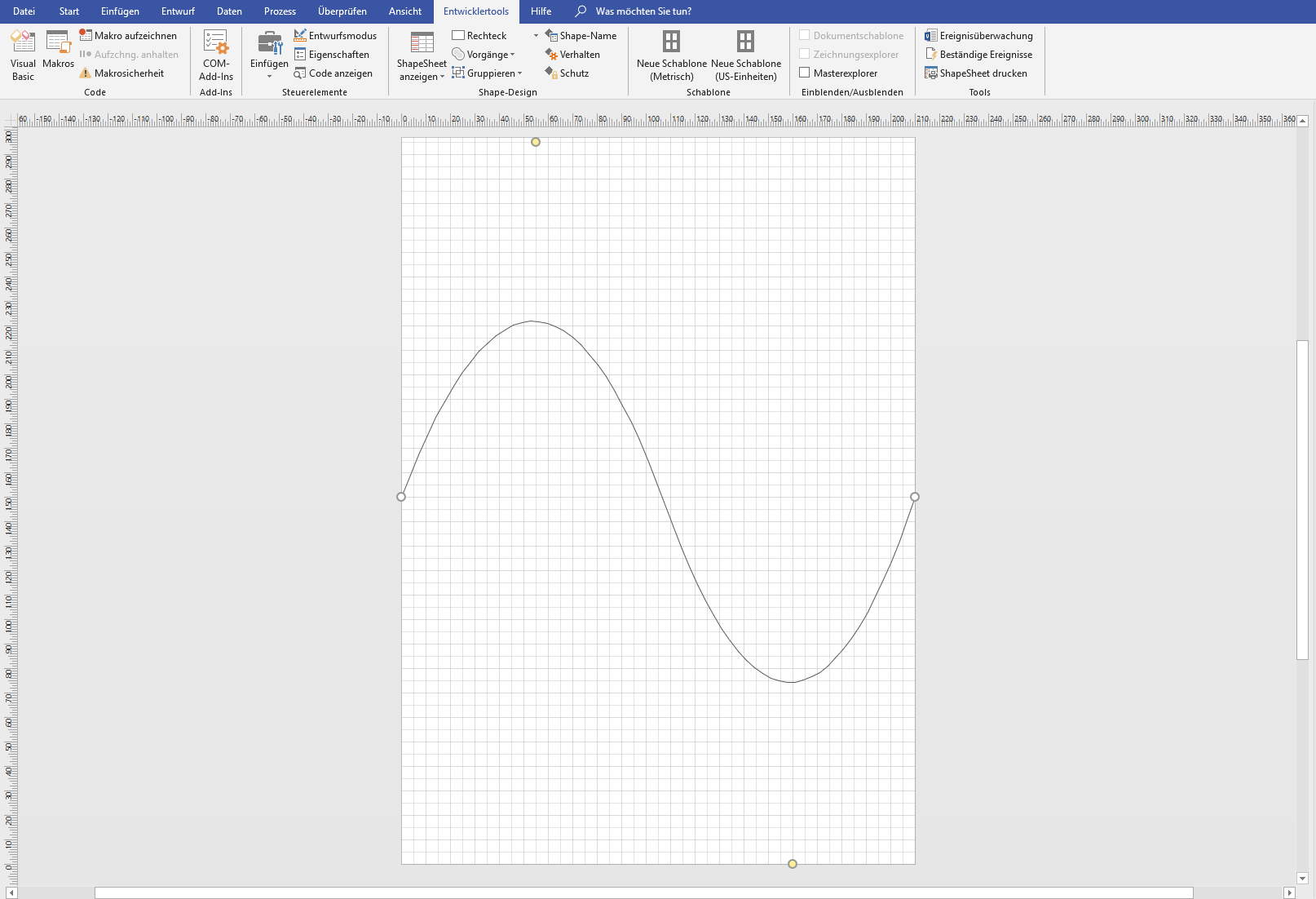Viewport: 1316px width, 899px height.
Task: Click Beständige Ereignisse
Action: 978,55
